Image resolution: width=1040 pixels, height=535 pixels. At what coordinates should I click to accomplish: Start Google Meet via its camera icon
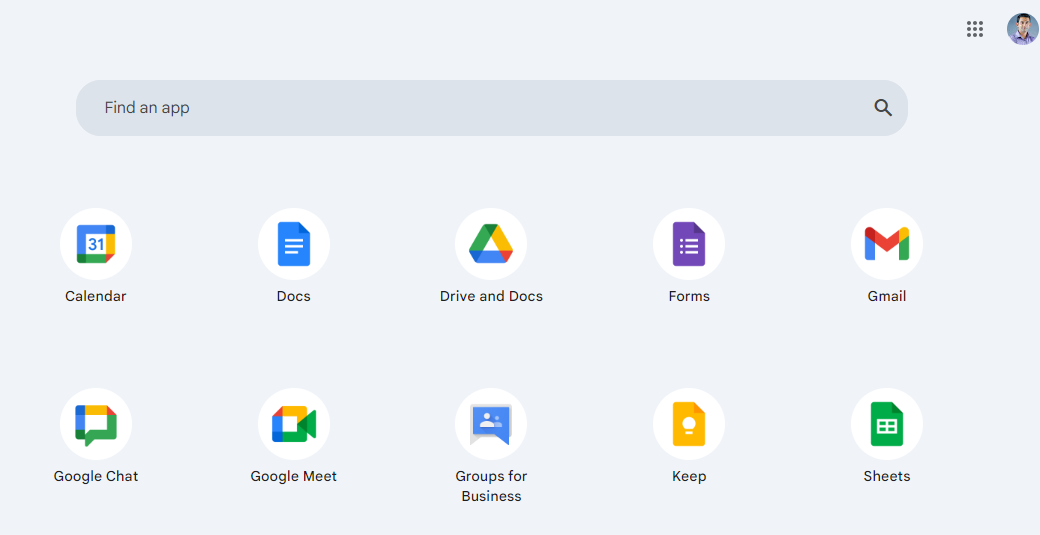pos(294,424)
